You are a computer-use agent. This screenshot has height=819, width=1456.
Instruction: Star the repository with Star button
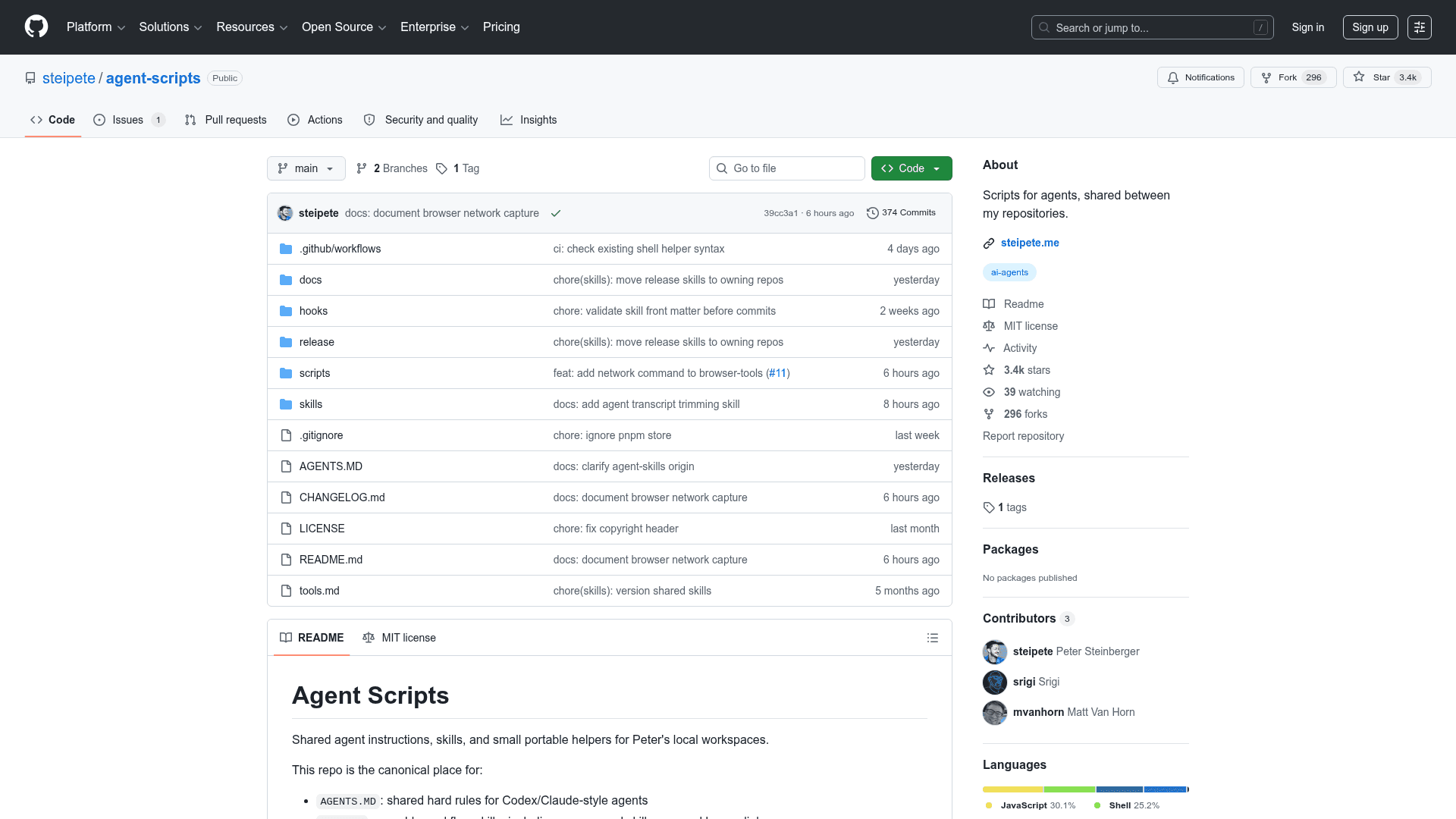tap(1387, 77)
